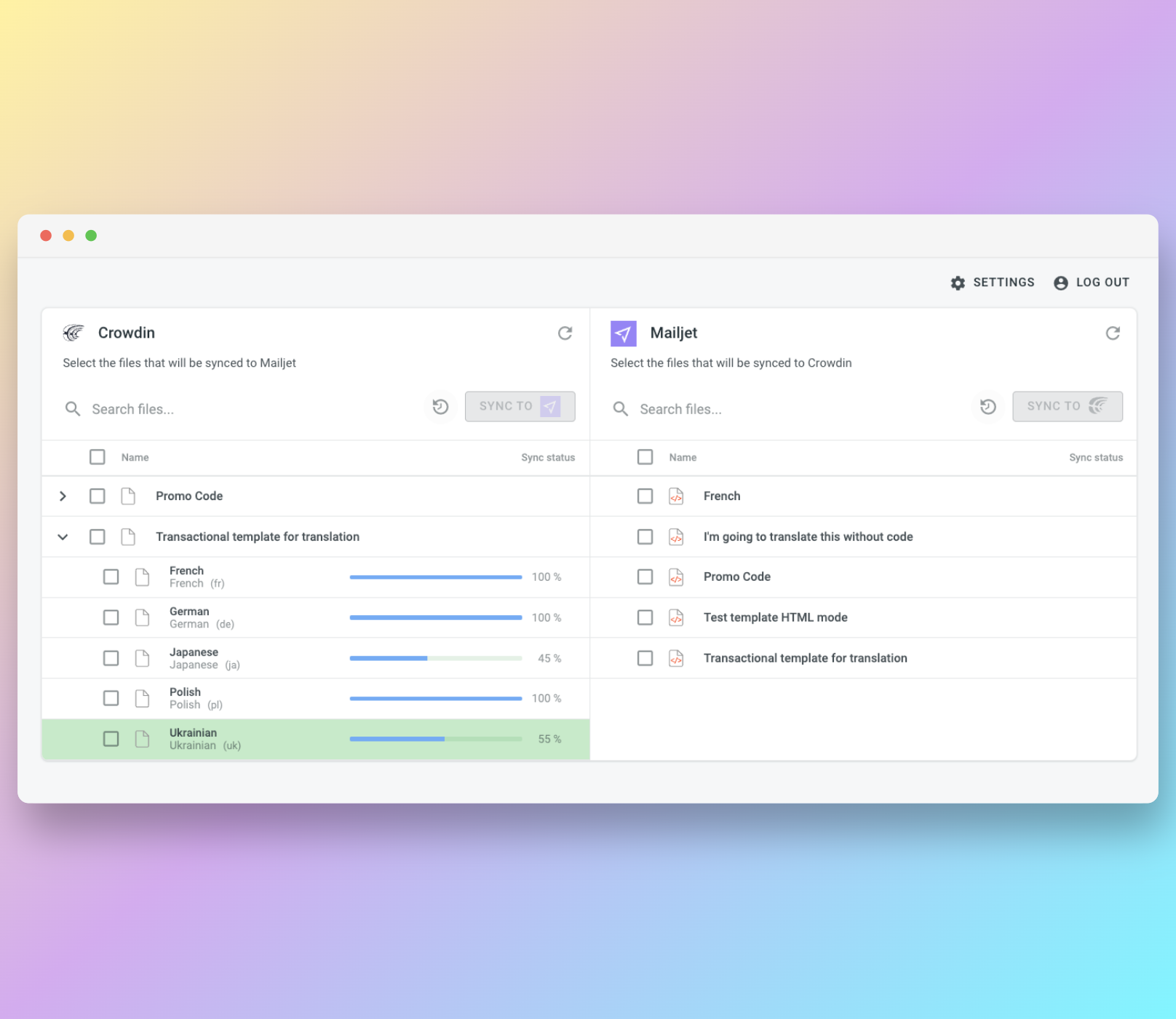Screen dimensions: 1176x1019
Task: Click Mailjet 'Name' column header
Action: (x=683, y=458)
